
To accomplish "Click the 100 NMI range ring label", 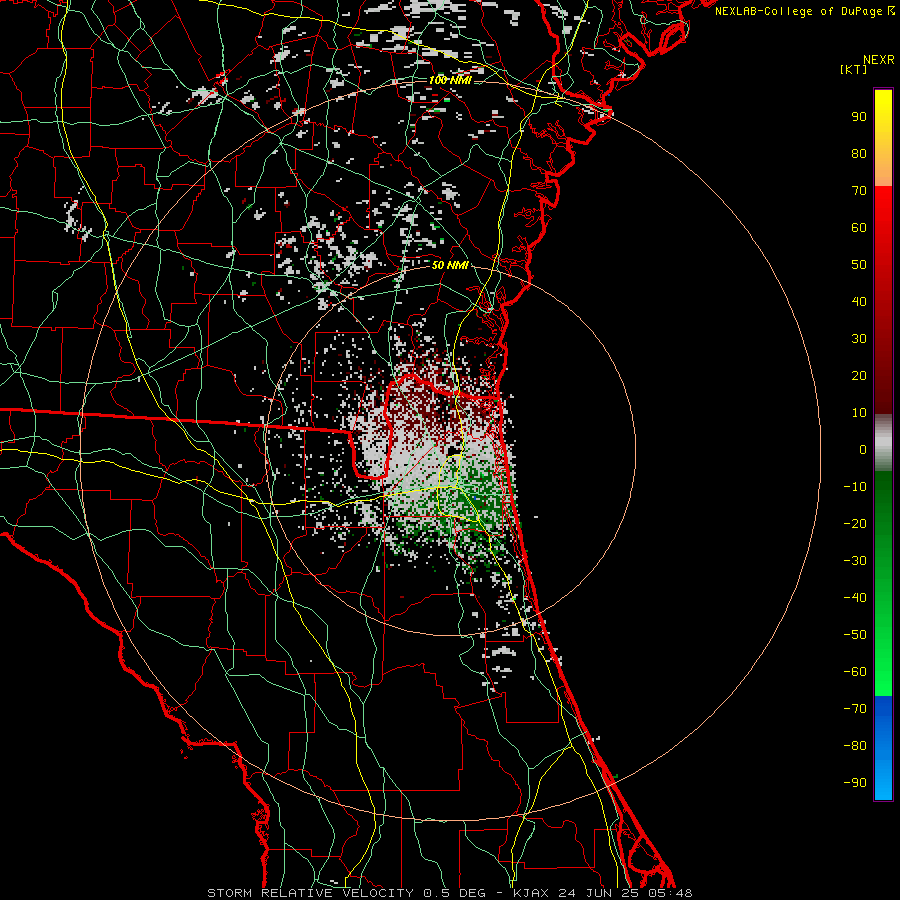I will [x=450, y=80].
